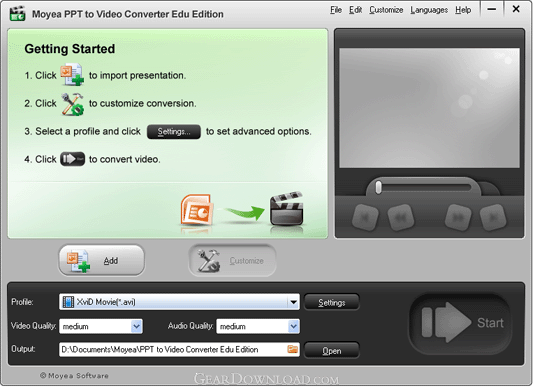
Task: Open the Languages menu
Action: click(x=429, y=10)
